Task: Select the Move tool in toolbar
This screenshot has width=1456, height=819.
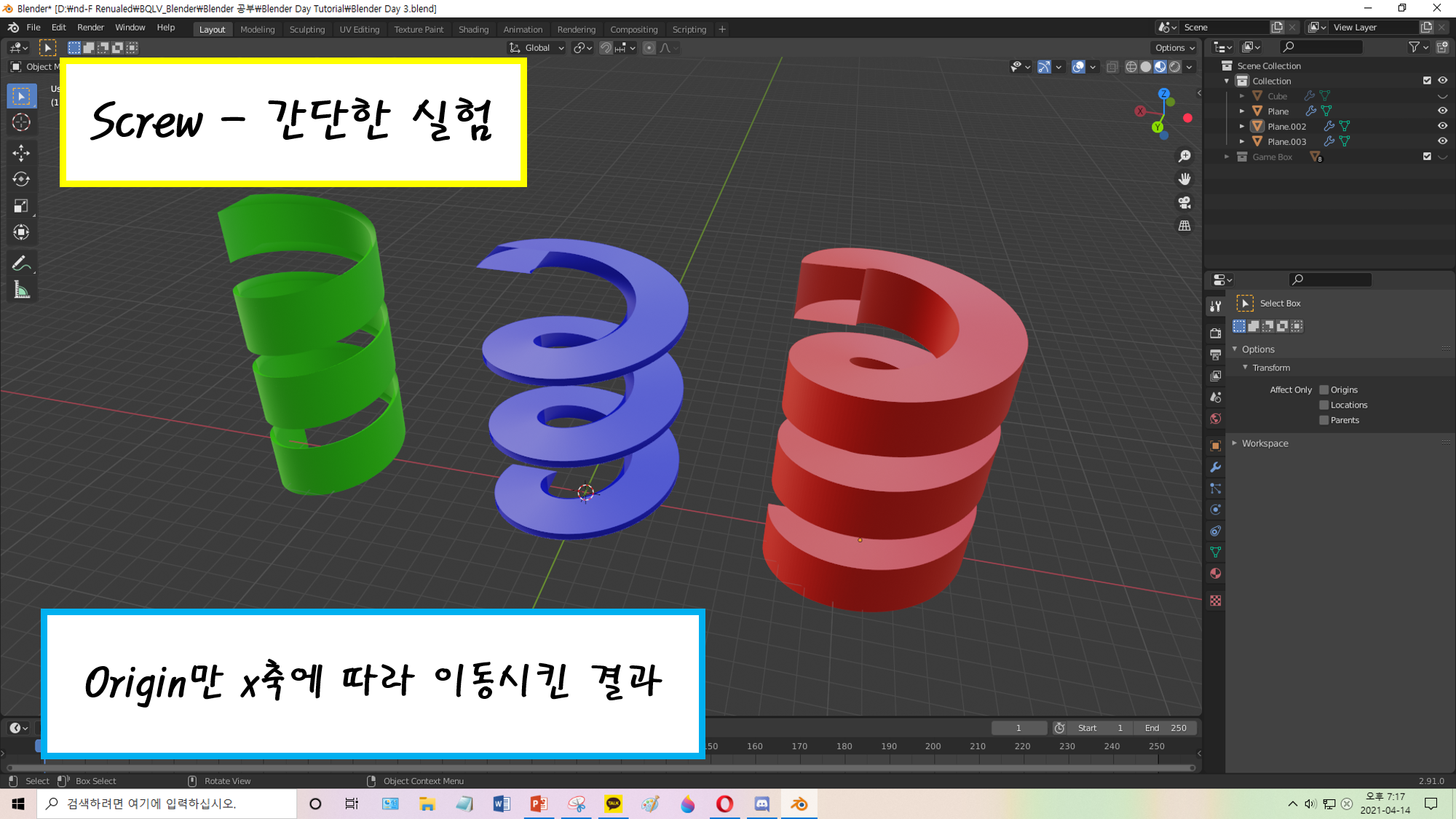Action: click(x=21, y=152)
